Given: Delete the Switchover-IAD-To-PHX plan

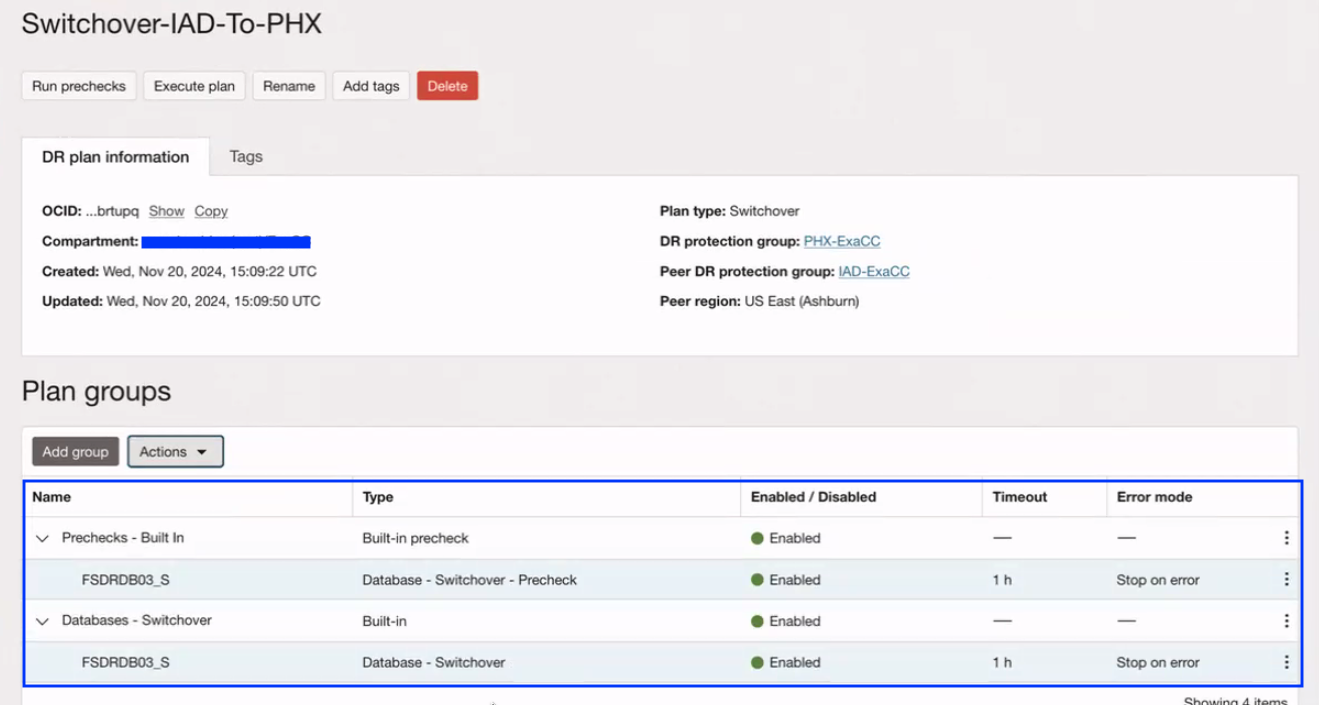Looking at the screenshot, I should [x=447, y=86].
